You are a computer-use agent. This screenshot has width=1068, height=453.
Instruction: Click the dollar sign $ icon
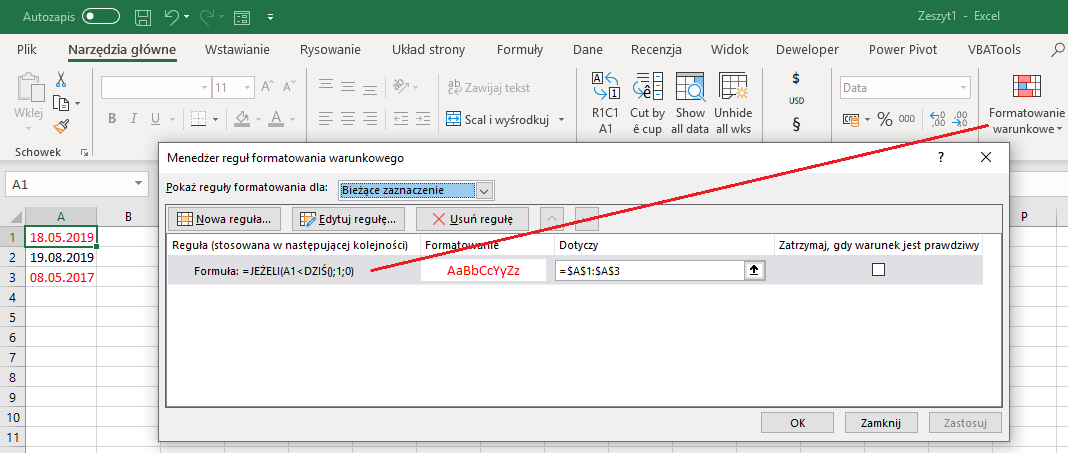point(796,78)
